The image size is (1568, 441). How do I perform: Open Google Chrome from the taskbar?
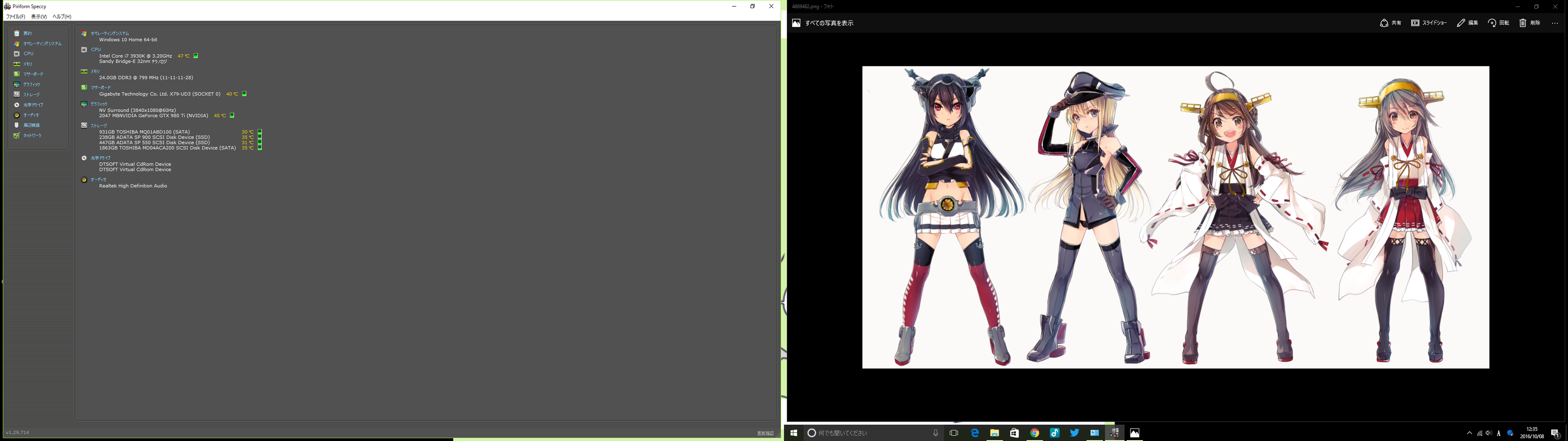1034,433
